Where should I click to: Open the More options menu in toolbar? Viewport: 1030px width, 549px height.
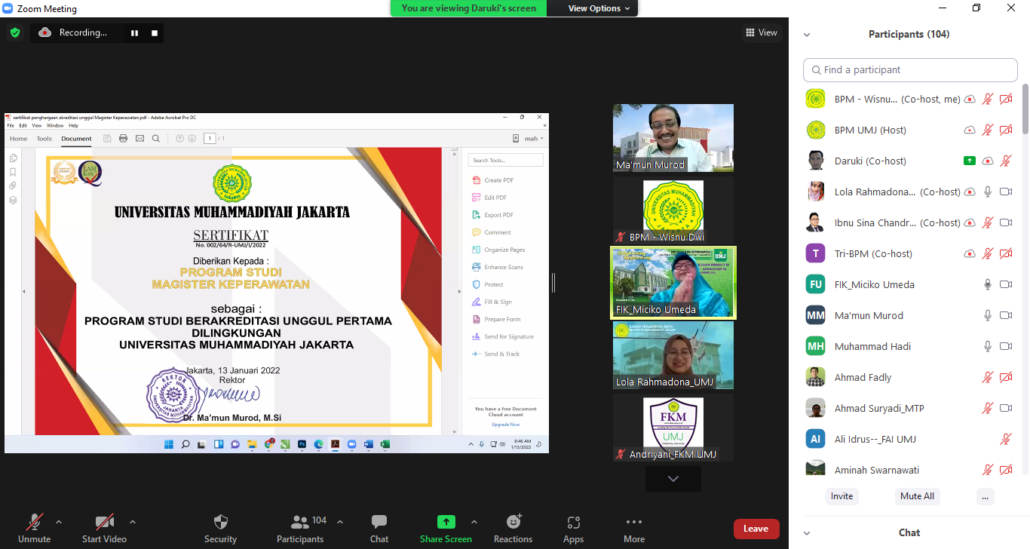(x=634, y=522)
